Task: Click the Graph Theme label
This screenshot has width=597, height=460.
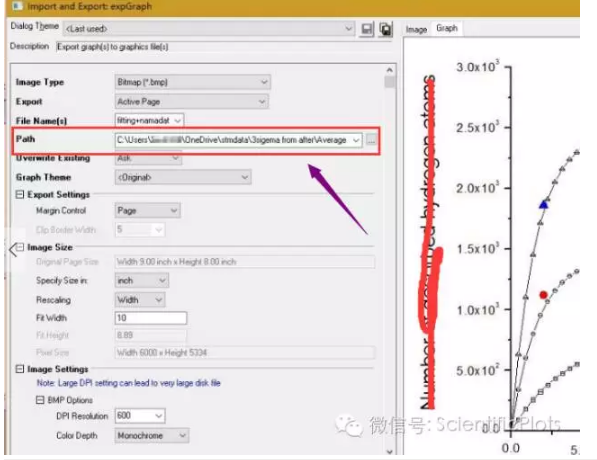Action: coord(43,177)
